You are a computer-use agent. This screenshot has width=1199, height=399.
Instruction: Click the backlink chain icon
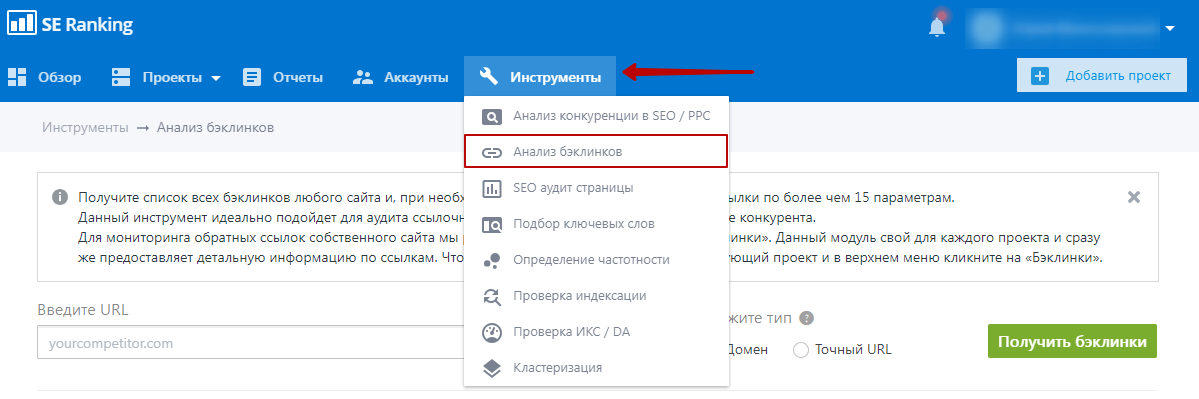[x=492, y=152]
